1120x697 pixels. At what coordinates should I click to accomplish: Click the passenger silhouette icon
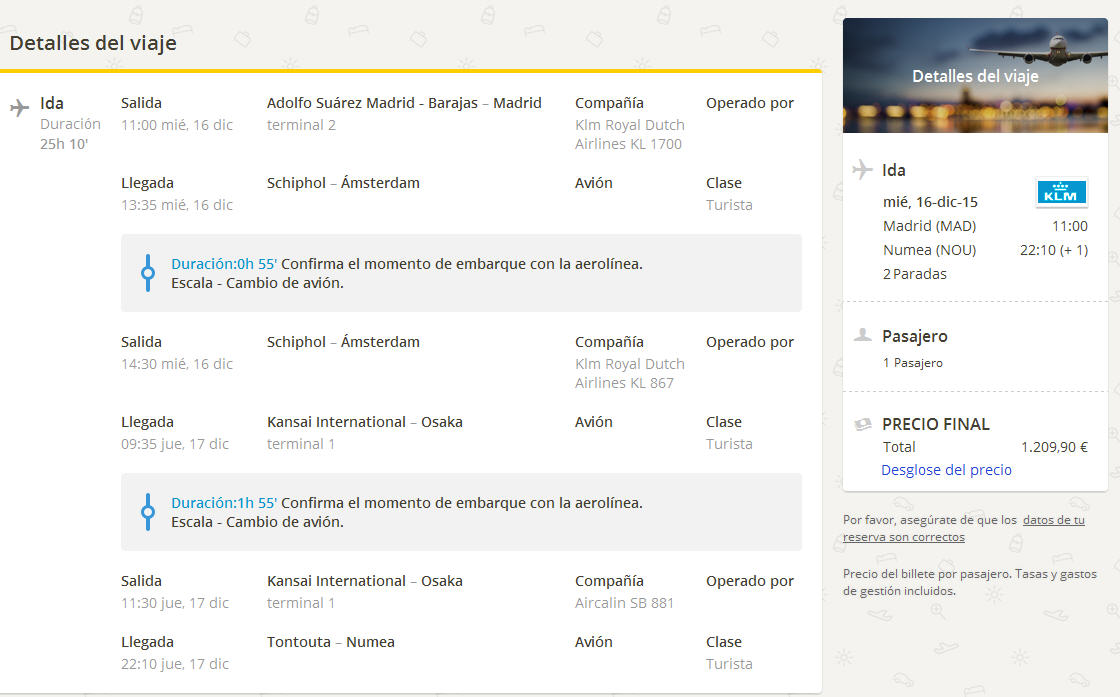(x=863, y=334)
